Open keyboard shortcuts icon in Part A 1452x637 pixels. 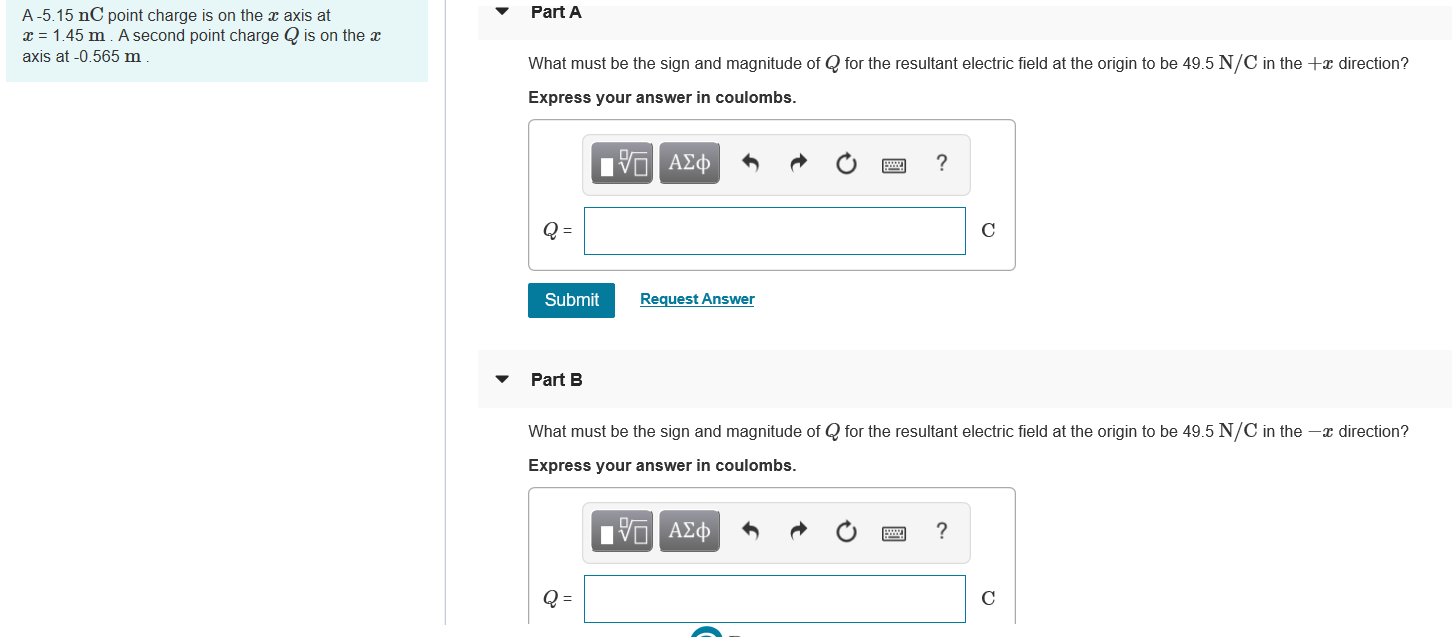click(x=893, y=165)
